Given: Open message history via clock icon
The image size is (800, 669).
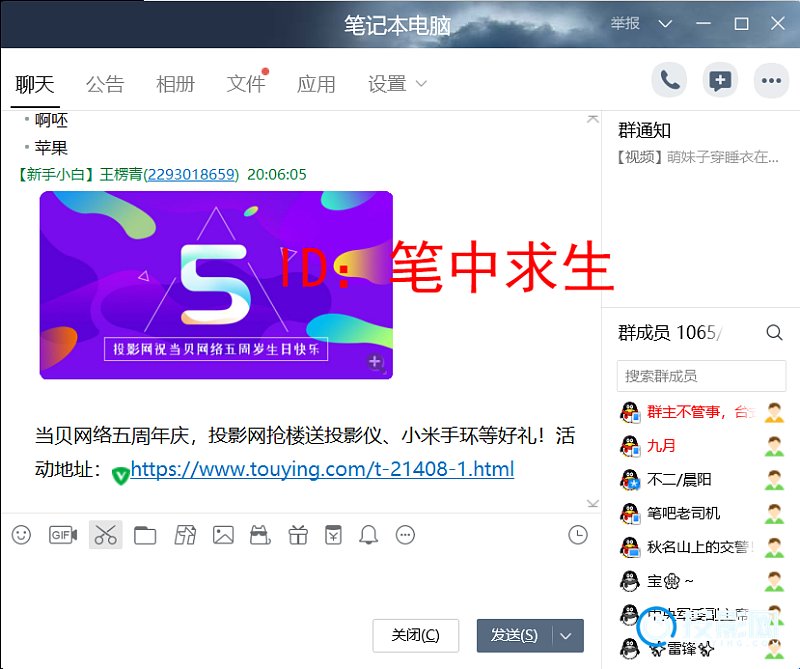Looking at the screenshot, I should pos(578,535).
